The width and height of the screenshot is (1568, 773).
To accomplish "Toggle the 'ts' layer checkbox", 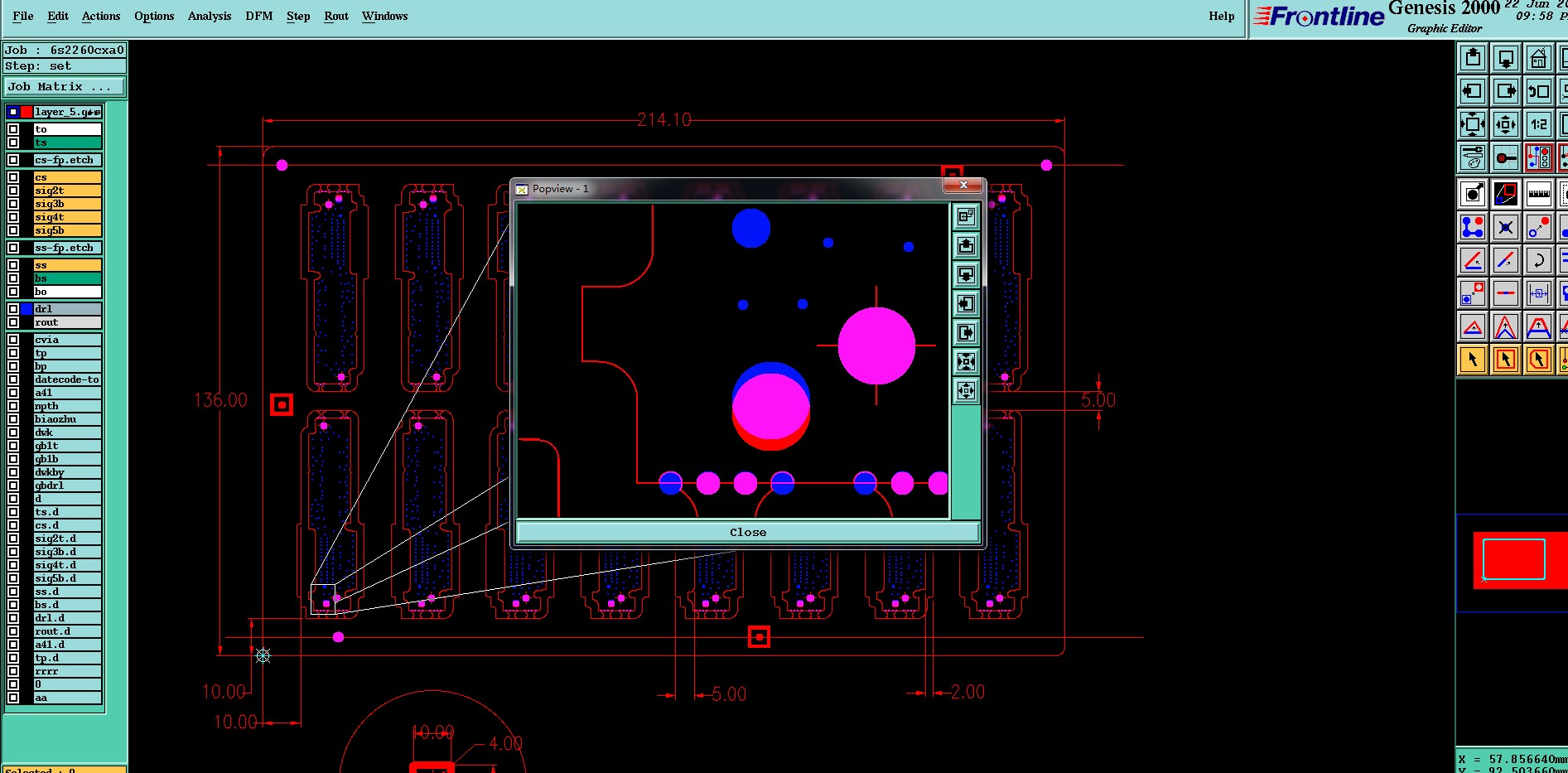I will 13,143.
